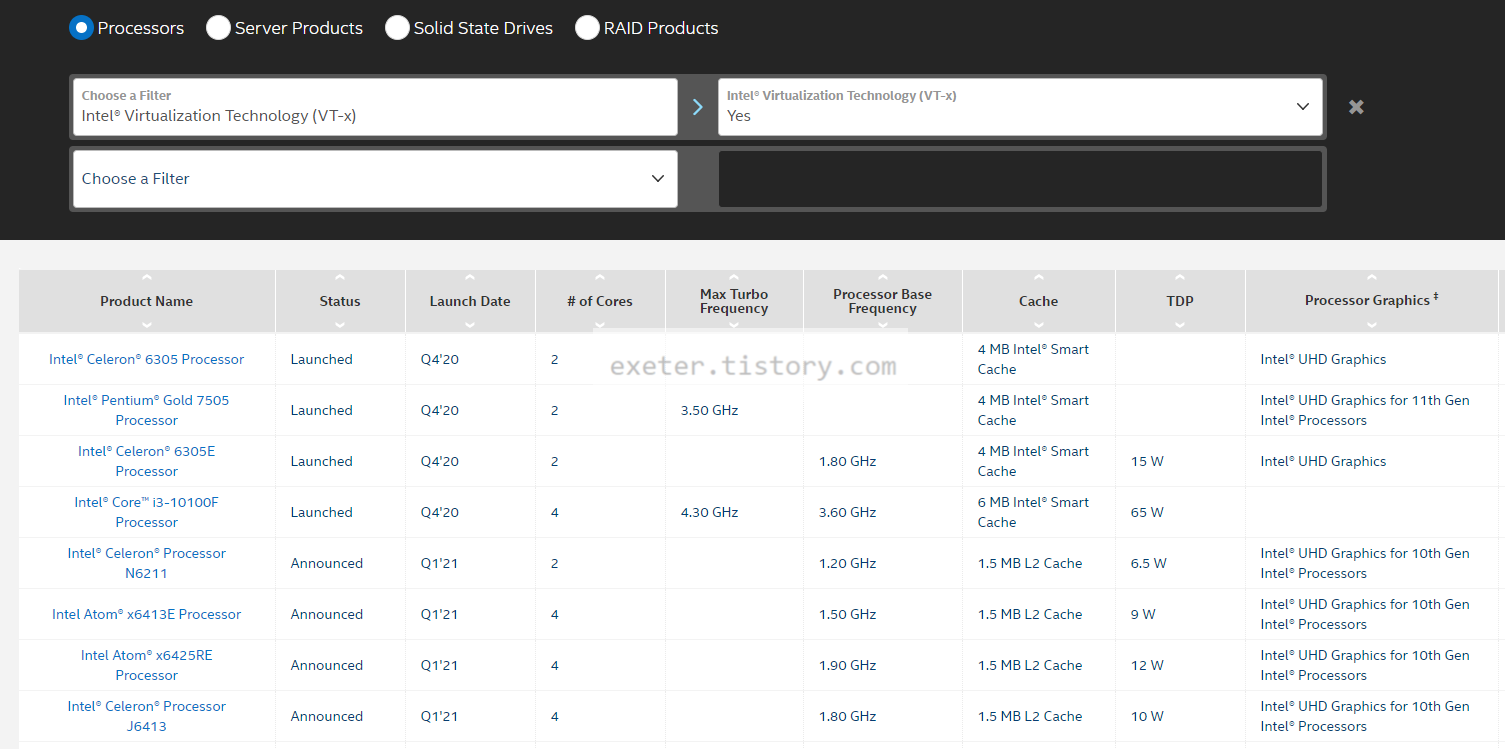This screenshot has height=749, width=1505.
Task: Select the Server Products radio button
Action: [x=218, y=28]
